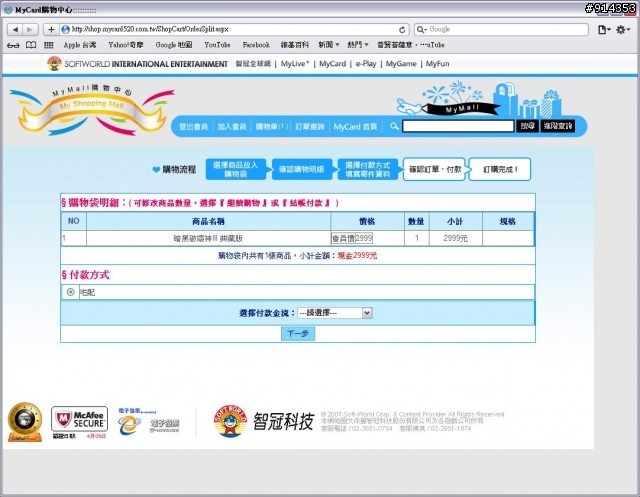The height and width of the screenshot is (497, 640).
Task: Click the 進階查詢 button
Action: click(558, 126)
